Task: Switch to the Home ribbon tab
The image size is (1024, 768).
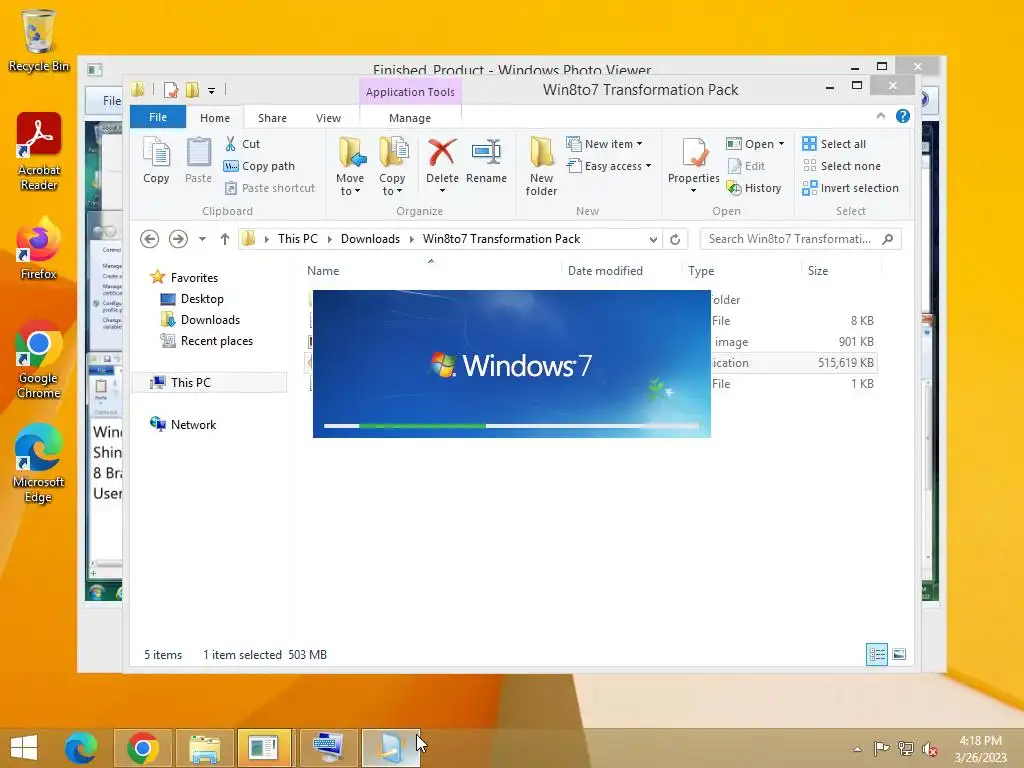Action: pos(215,118)
